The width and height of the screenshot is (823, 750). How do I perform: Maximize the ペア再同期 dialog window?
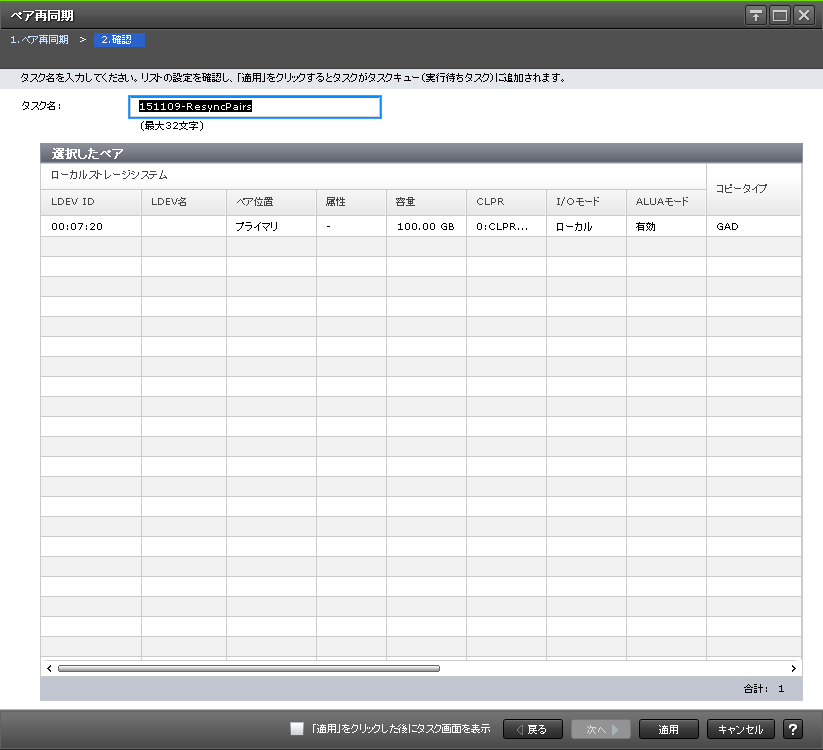click(x=780, y=15)
